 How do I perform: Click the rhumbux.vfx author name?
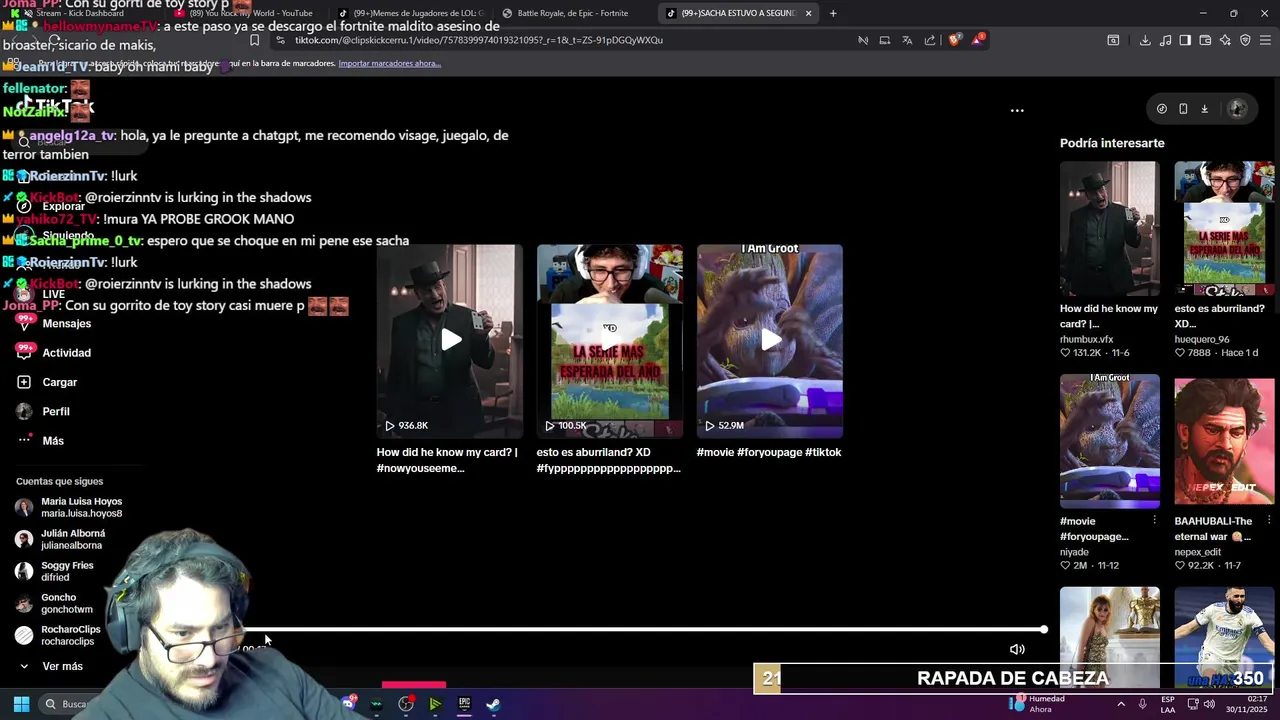pyautogui.click(x=1086, y=339)
